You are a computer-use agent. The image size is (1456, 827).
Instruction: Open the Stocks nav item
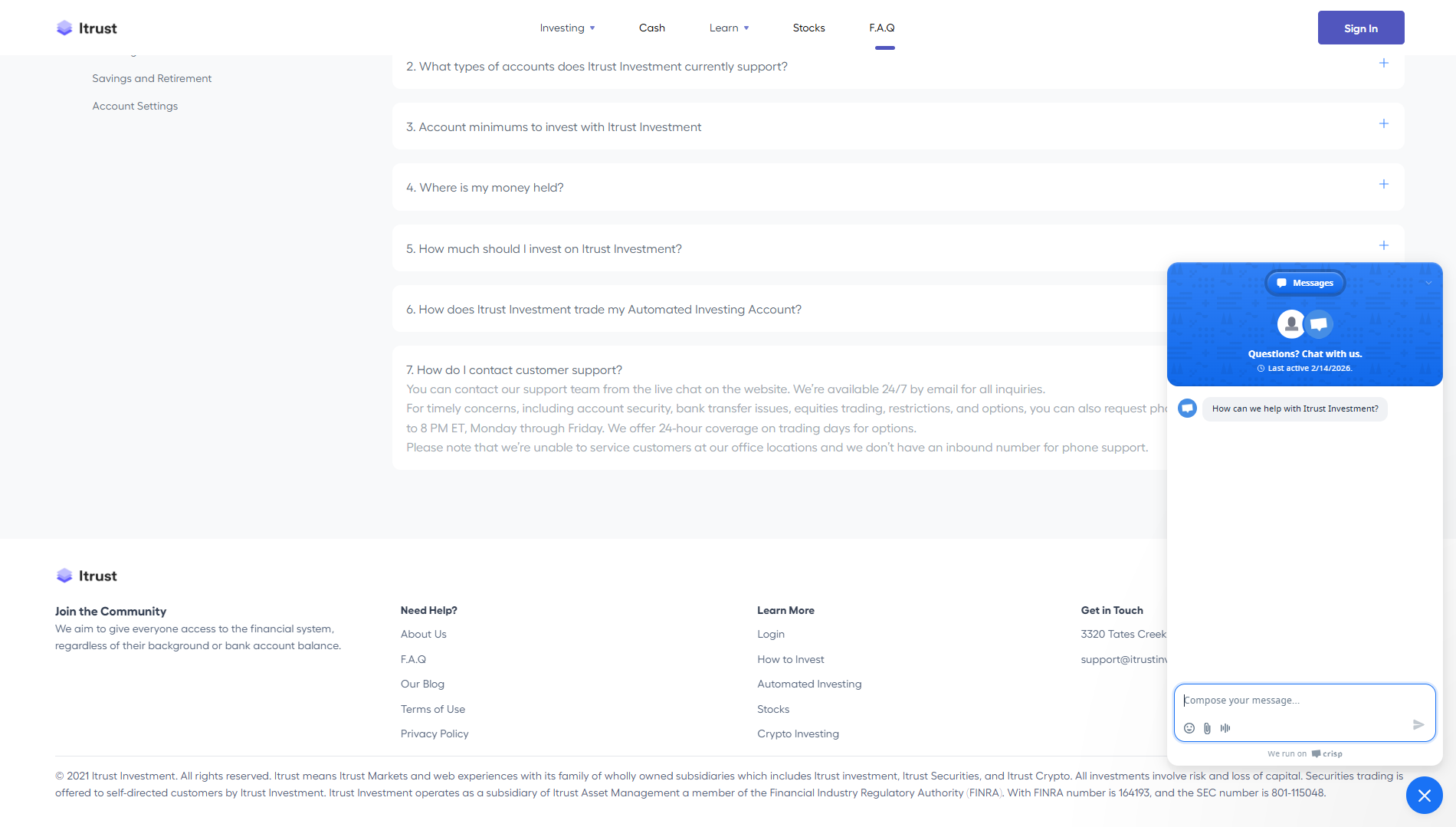(x=808, y=28)
